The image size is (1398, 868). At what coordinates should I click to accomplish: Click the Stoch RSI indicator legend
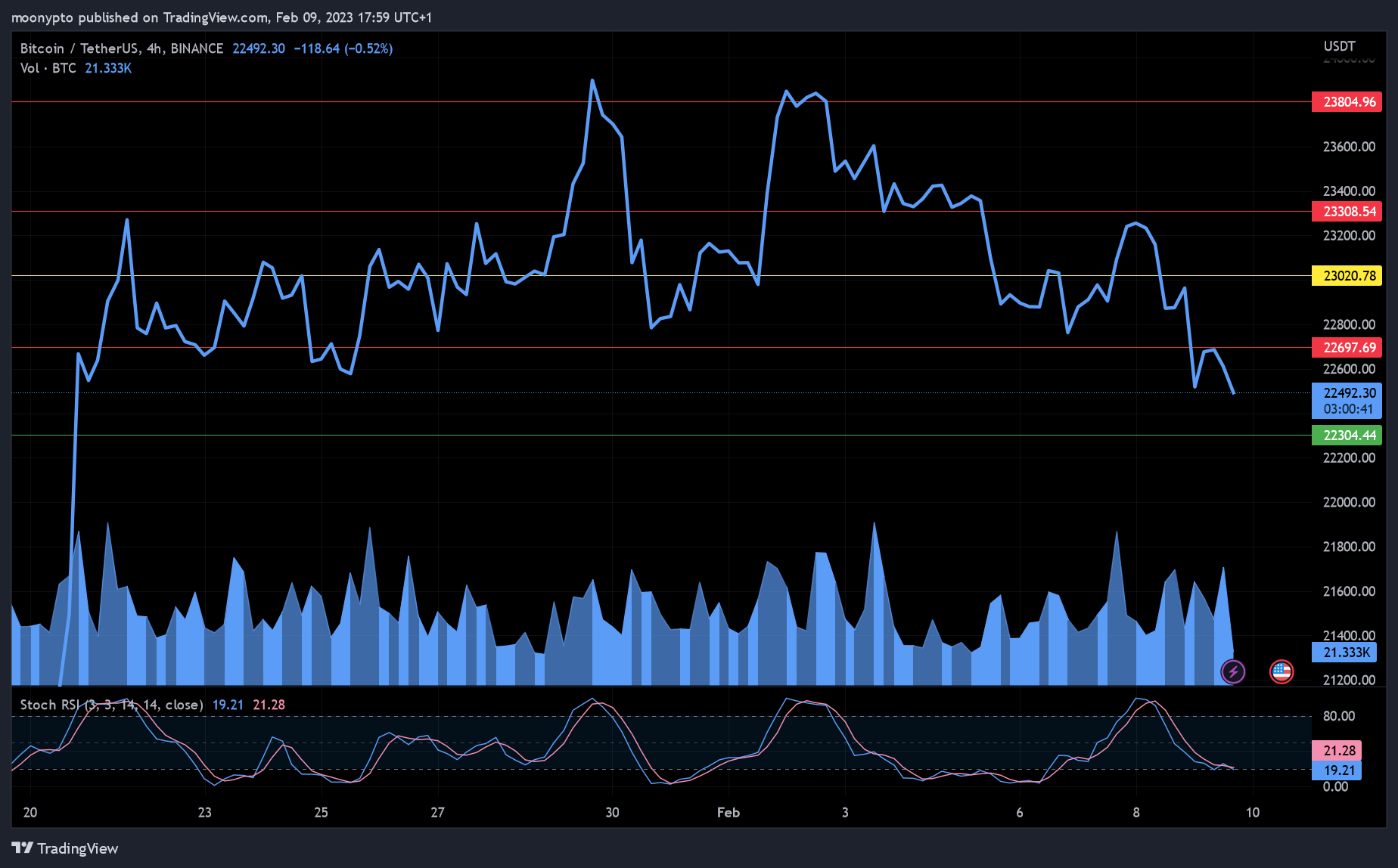click(x=112, y=705)
